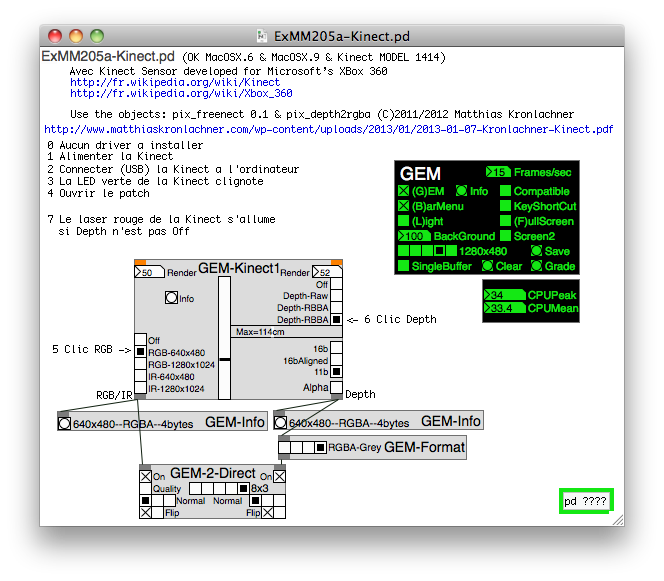664x581 pixels.
Task: Trigger the Grade bang in GEM panel
Action: click(536, 266)
